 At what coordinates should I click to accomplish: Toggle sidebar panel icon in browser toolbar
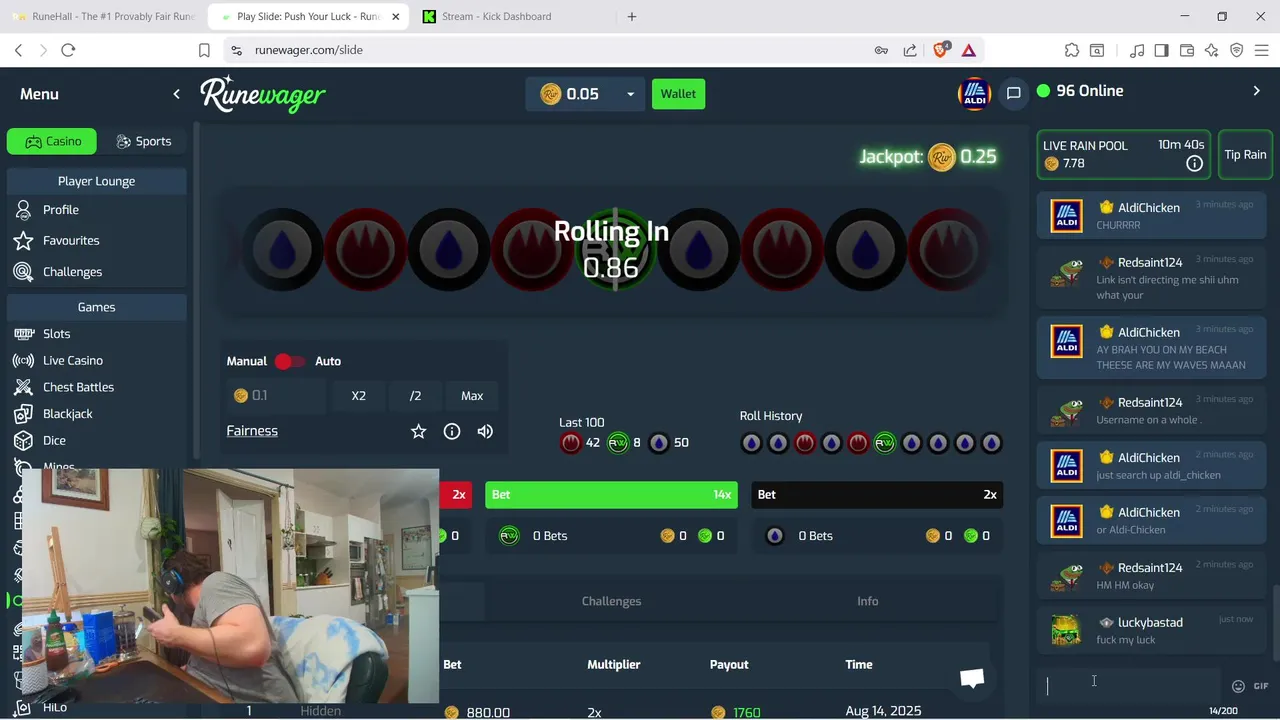pos(1161,50)
